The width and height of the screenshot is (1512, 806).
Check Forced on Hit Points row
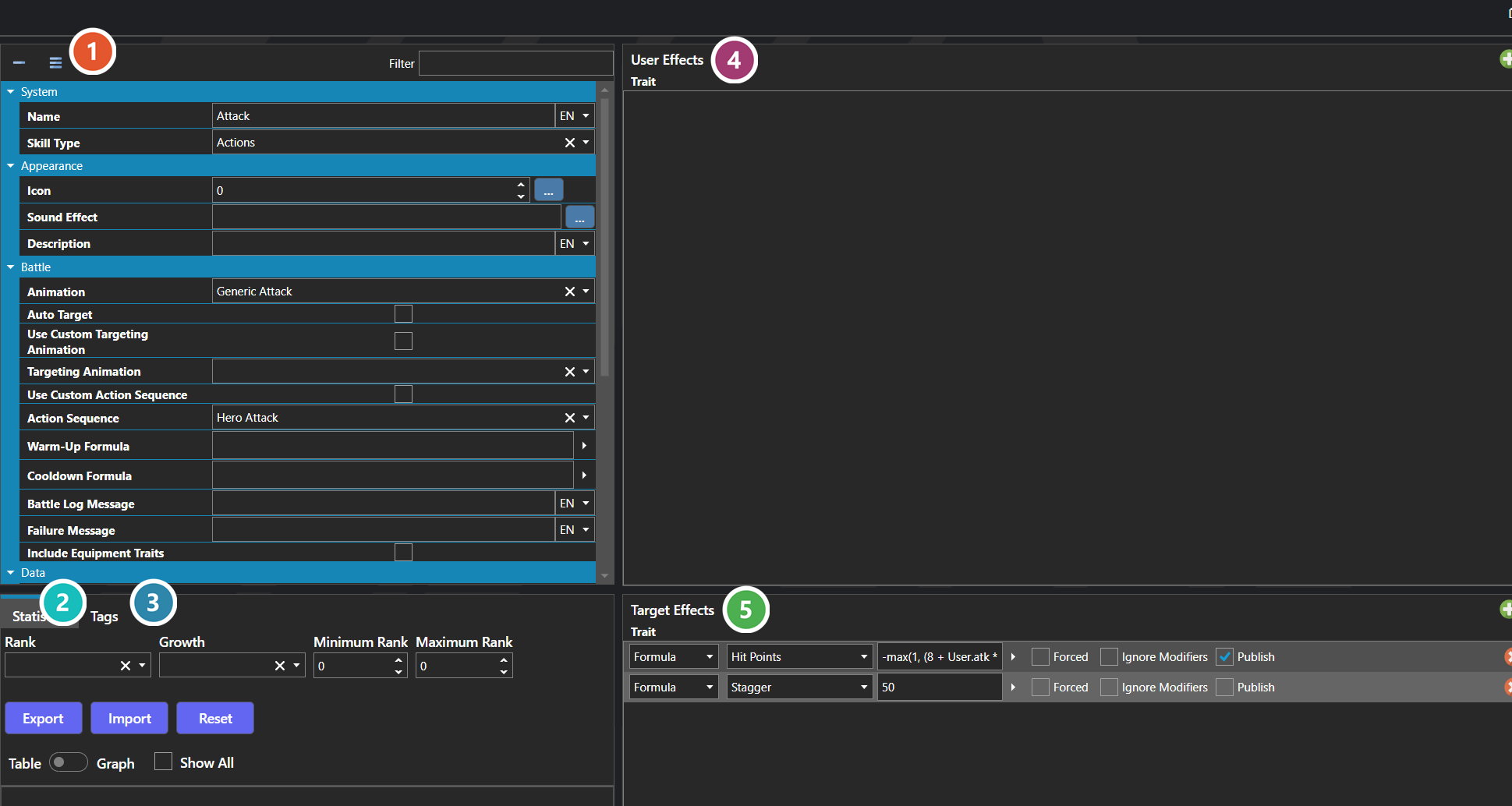1040,656
